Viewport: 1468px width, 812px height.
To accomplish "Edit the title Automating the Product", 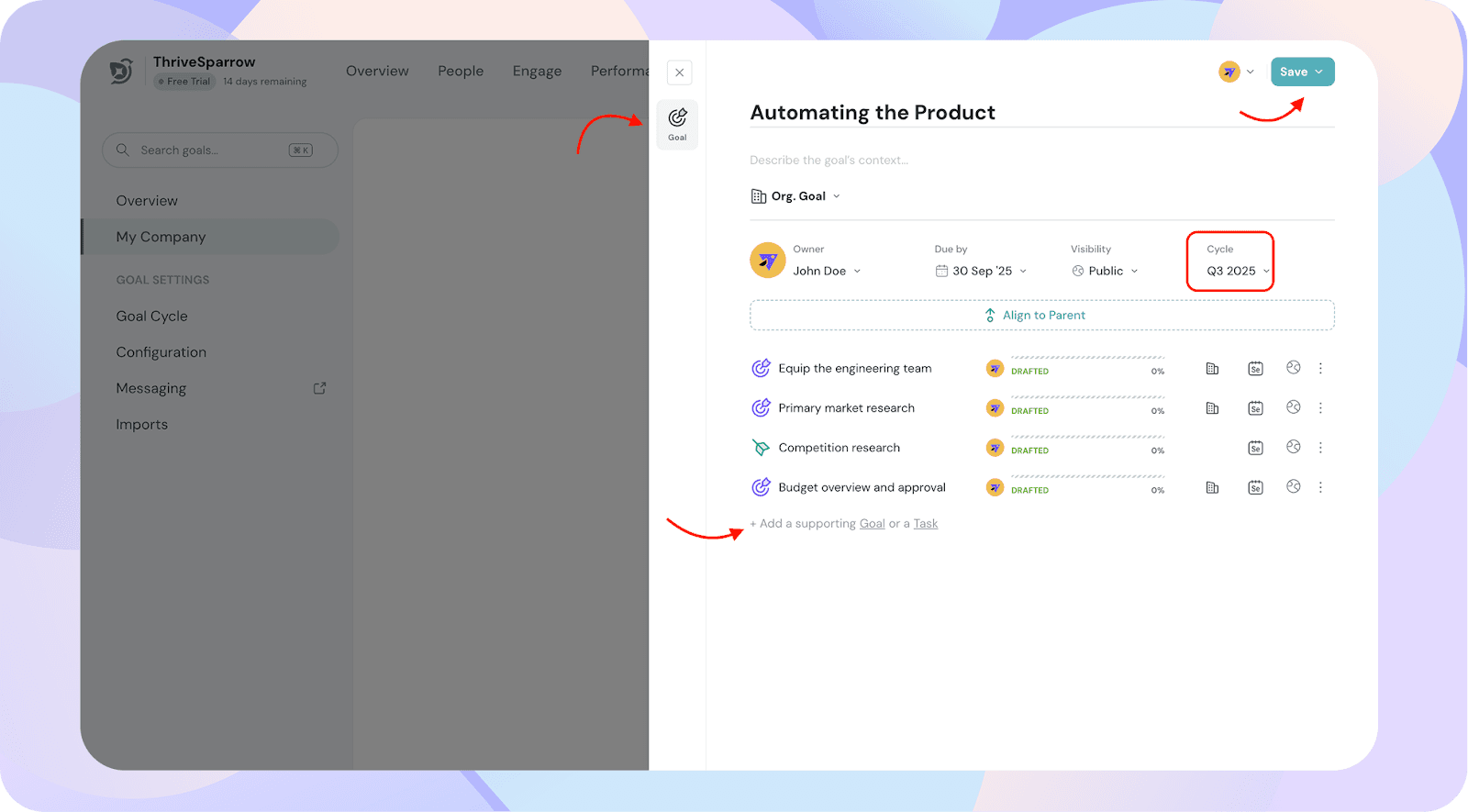I will (x=873, y=112).
